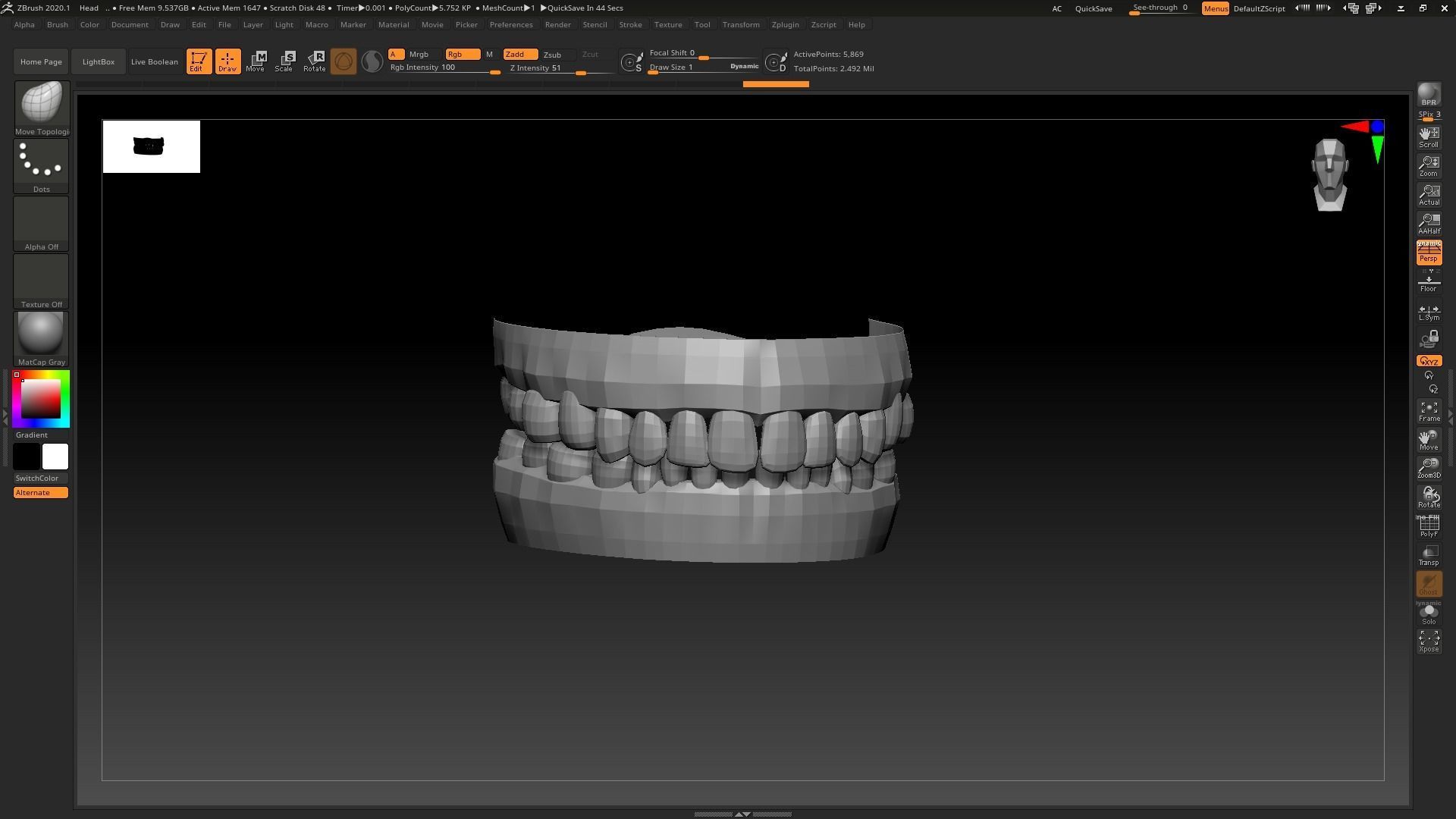
Task: Click the LightBox button
Action: pyautogui.click(x=99, y=61)
